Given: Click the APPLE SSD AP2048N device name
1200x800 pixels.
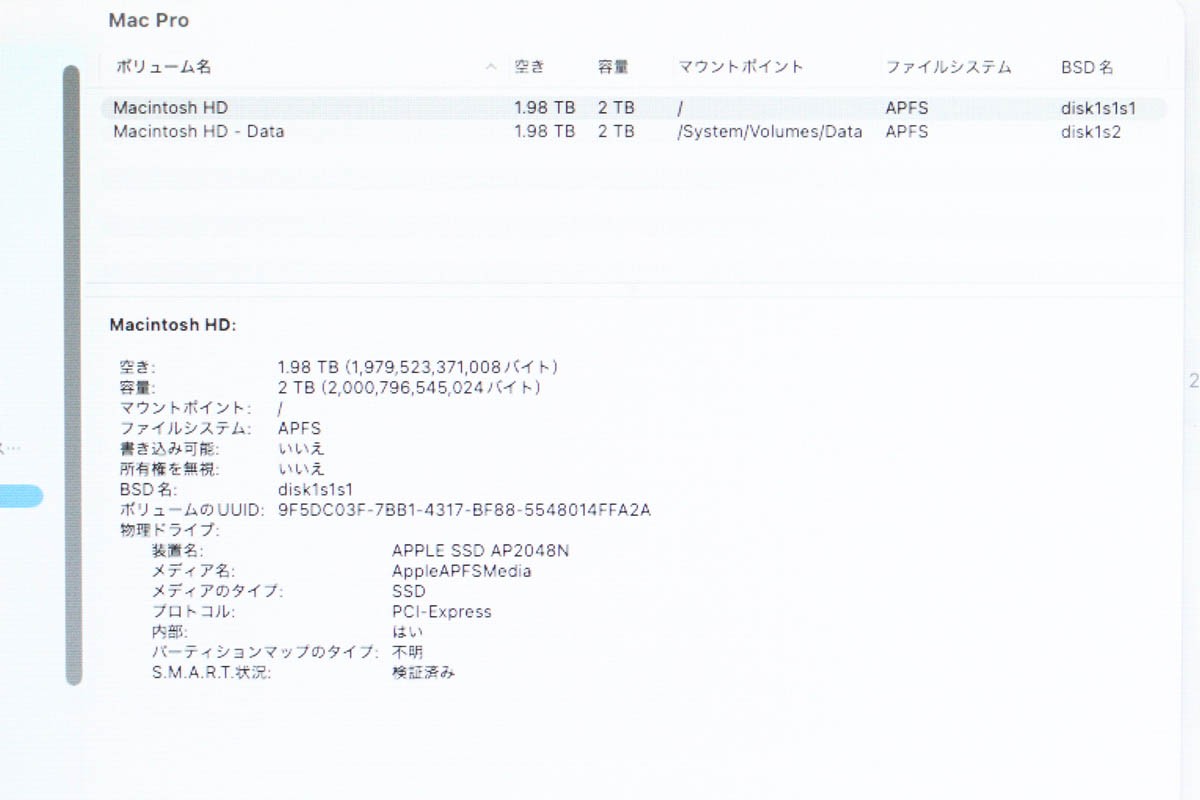Looking at the screenshot, I should [481, 551].
